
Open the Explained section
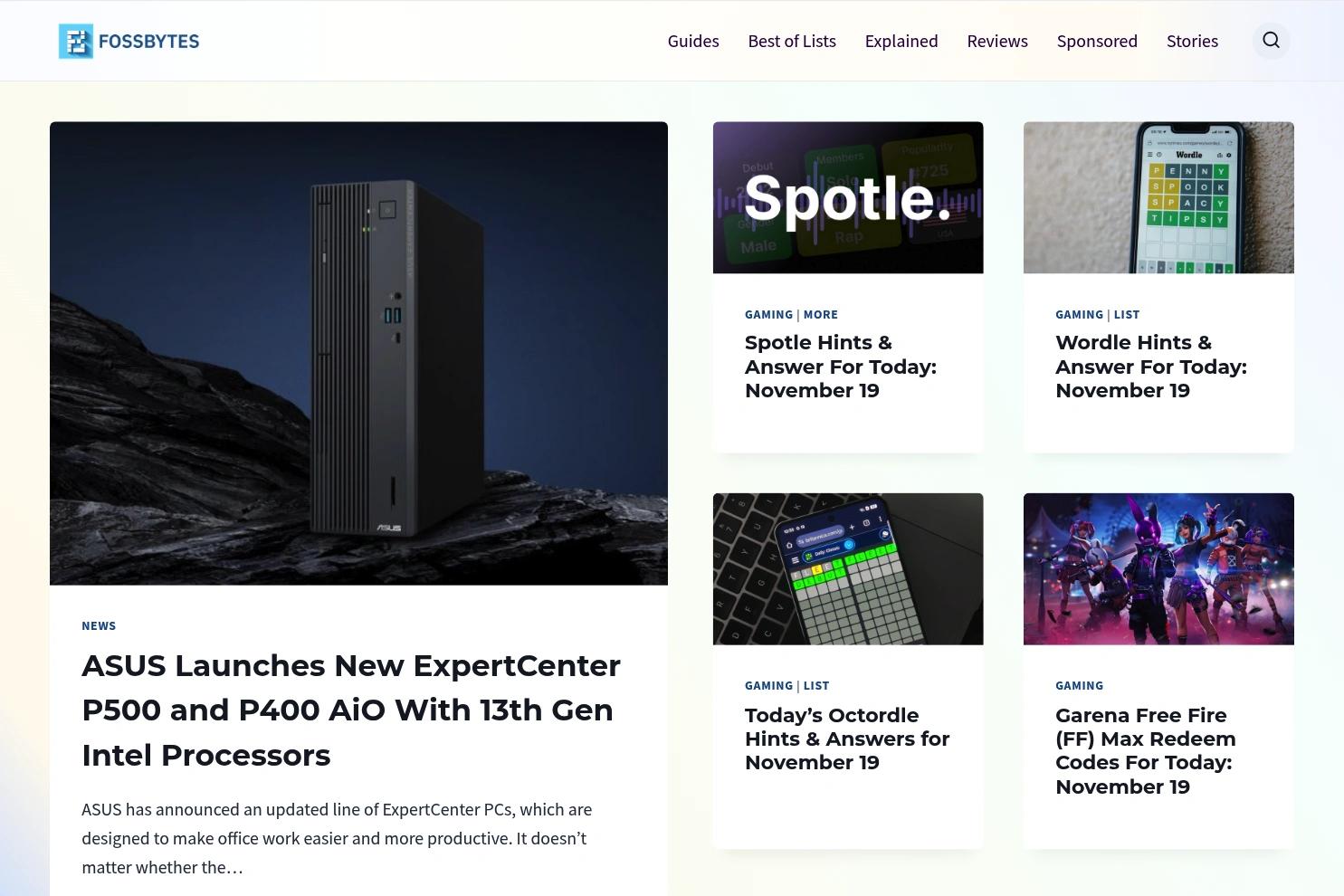(901, 41)
